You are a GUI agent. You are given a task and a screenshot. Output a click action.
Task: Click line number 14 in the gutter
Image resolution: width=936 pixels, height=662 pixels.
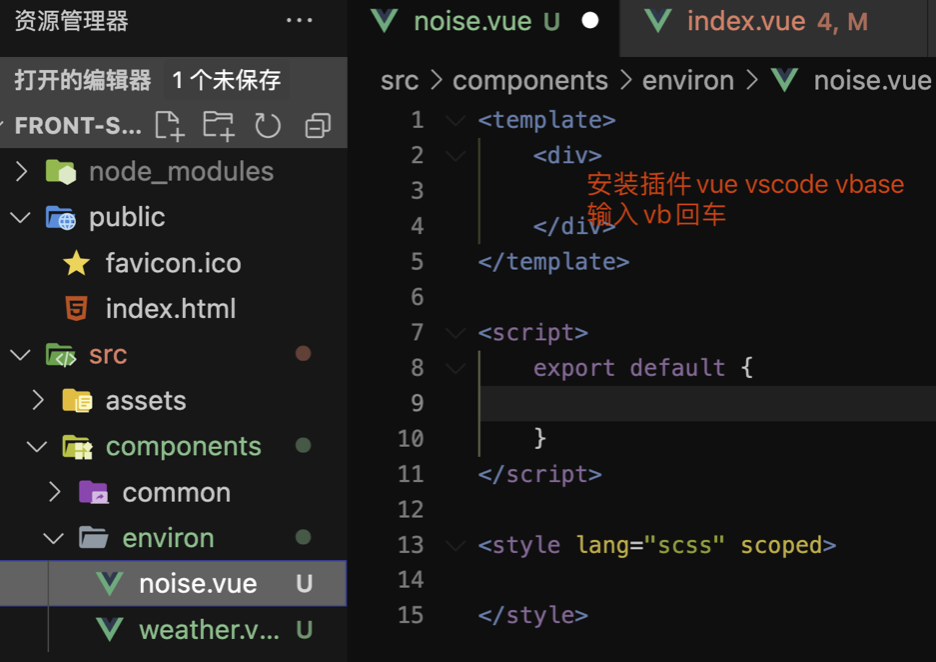pos(411,580)
